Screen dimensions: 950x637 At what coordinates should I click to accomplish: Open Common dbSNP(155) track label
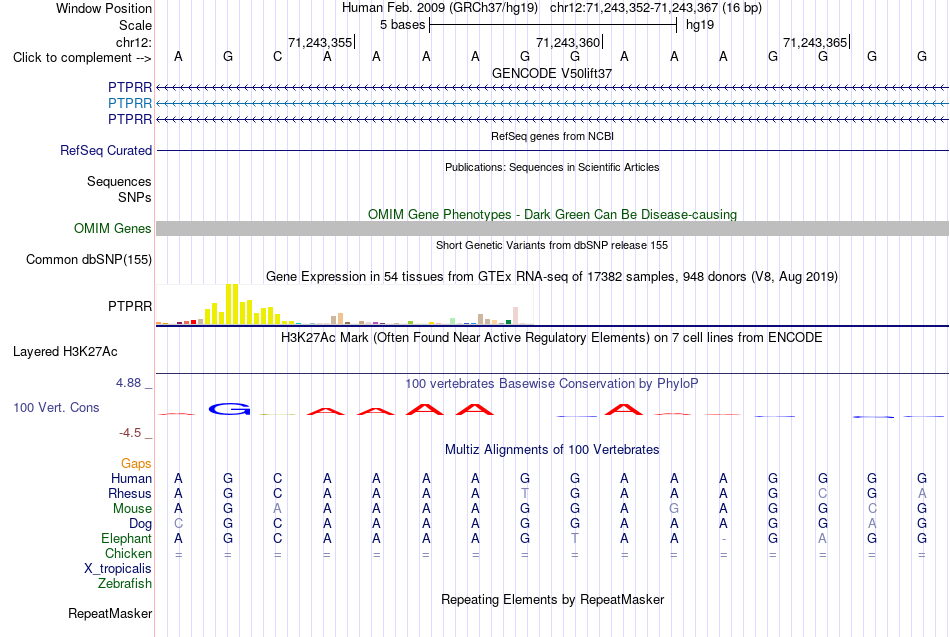(x=89, y=259)
